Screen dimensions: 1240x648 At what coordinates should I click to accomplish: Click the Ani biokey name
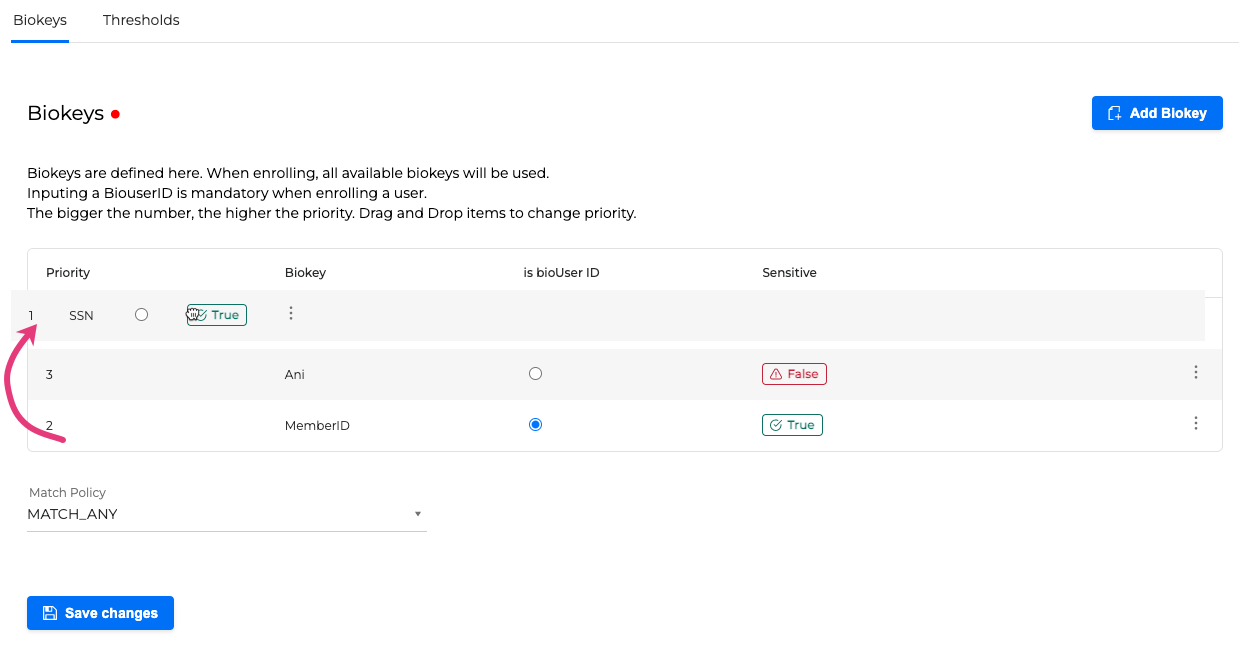pyautogui.click(x=295, y=374)
